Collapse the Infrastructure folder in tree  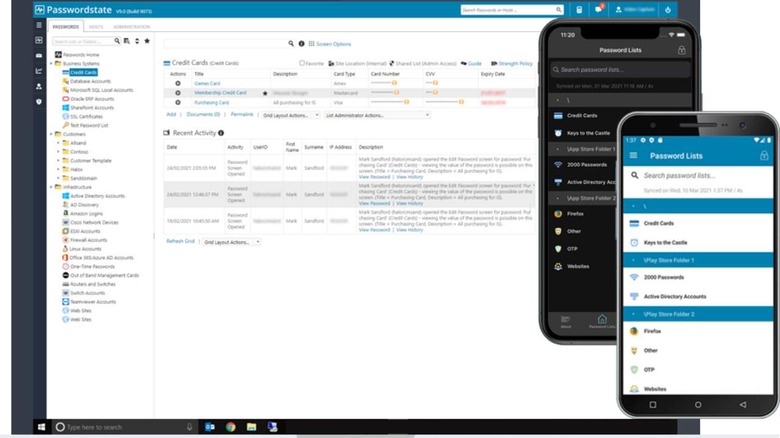51,187
